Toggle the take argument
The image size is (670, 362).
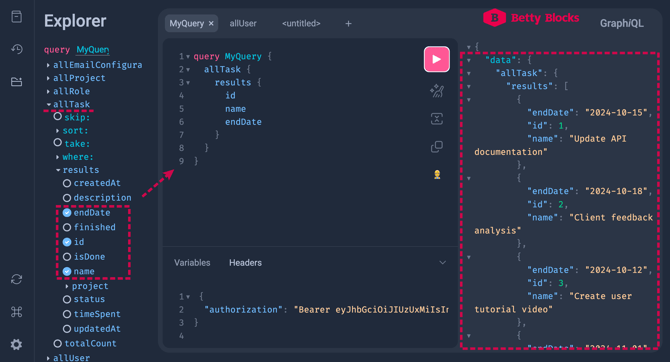tap(58, 143)
